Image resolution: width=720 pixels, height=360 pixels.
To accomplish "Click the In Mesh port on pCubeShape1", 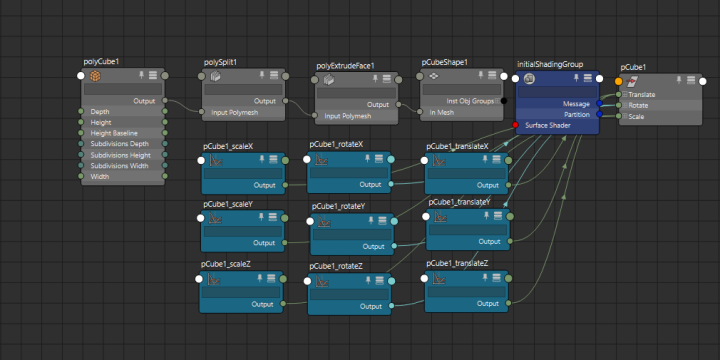I will coord(420,112).
